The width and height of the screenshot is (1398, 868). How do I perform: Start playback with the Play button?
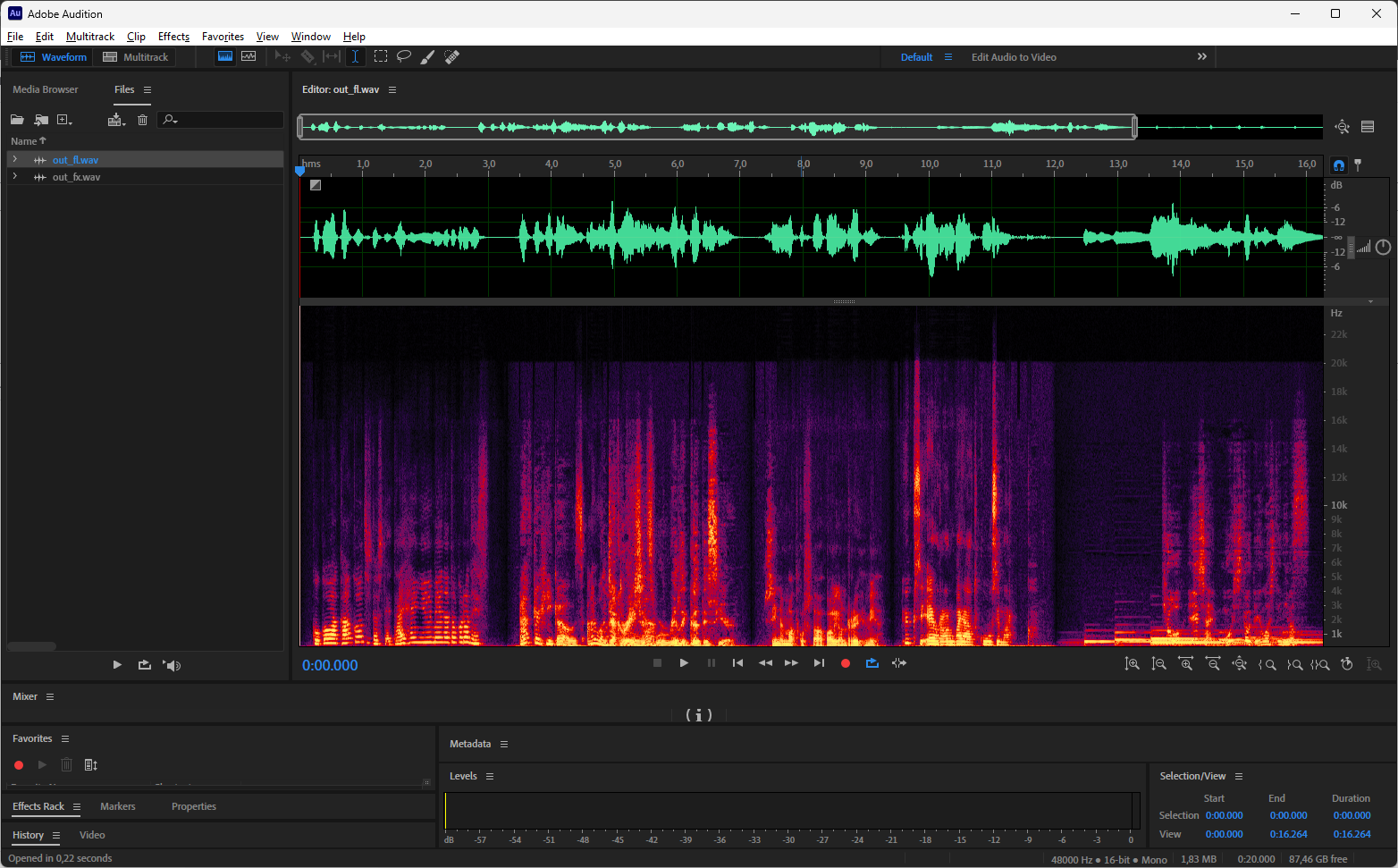[x=684, y=663]
